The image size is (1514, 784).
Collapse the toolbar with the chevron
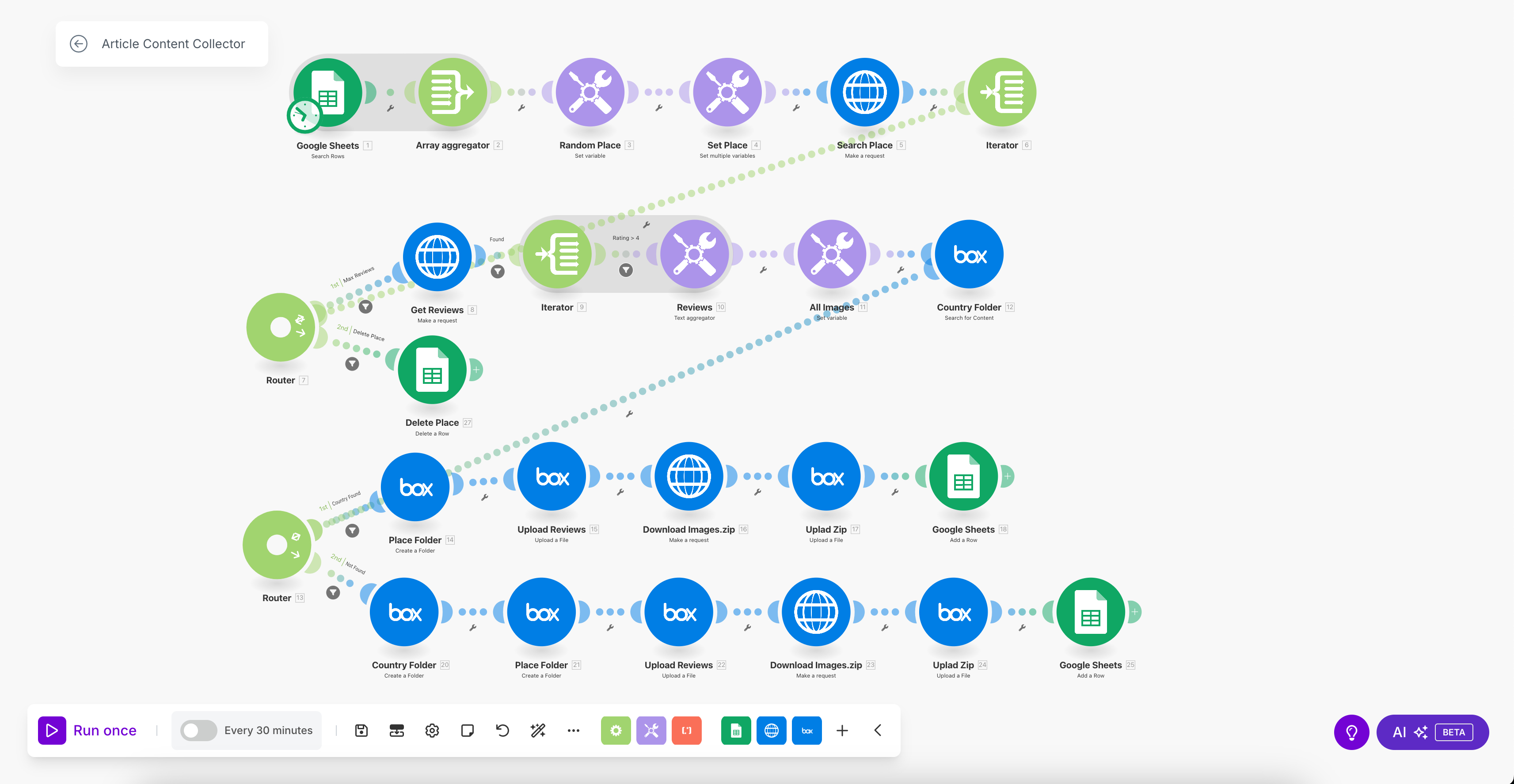pyautogui.click(x=878, y=731)
